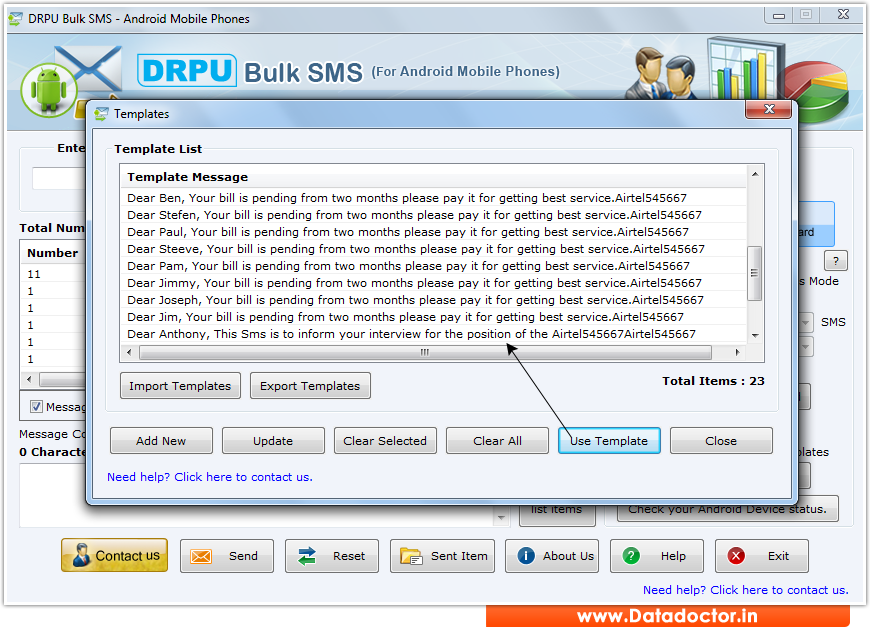Select the 'Dear Pam' template row
This screenshot has height=627, width=870.
(434, 266)
